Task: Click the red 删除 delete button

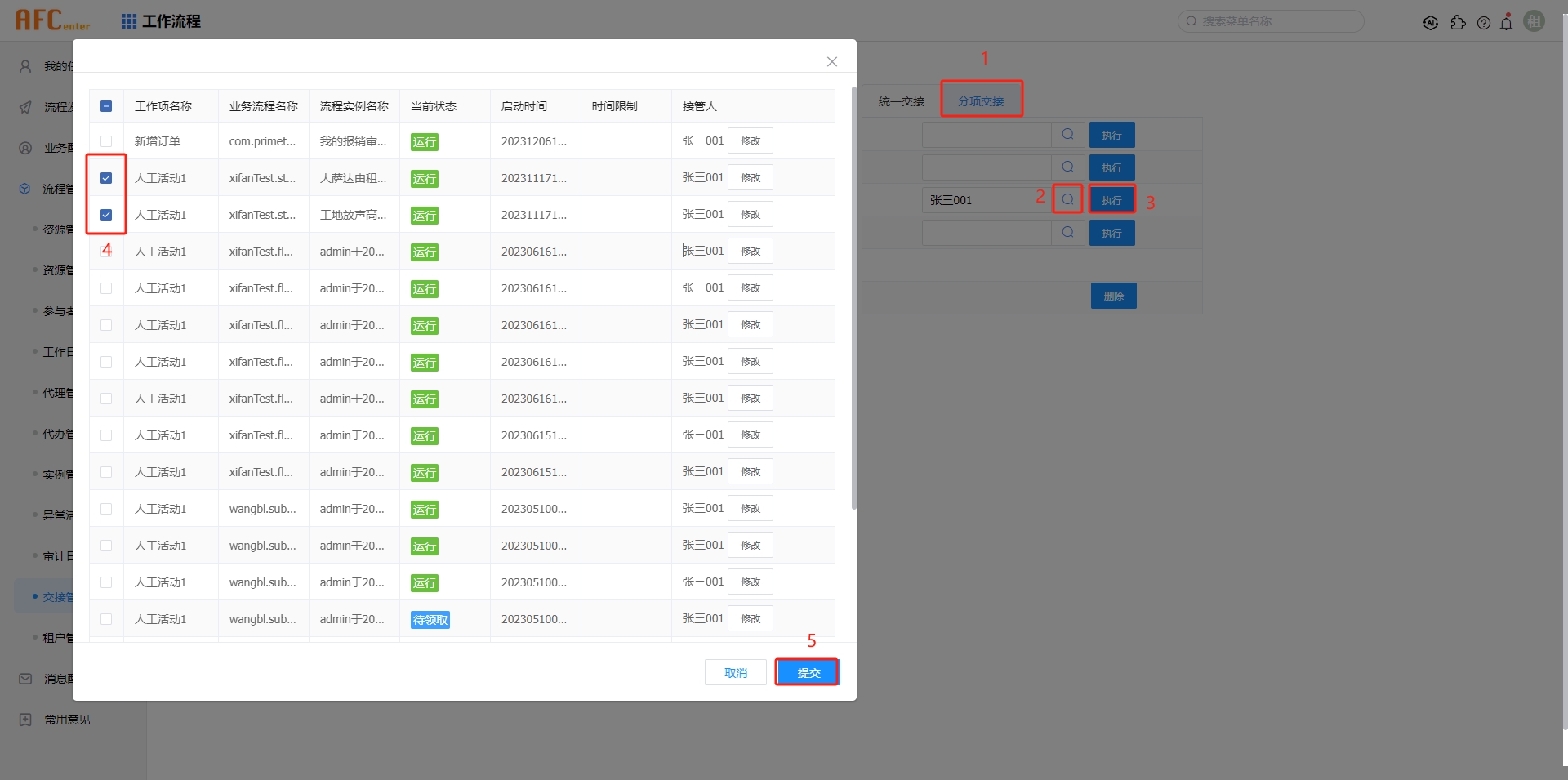Action: coord(1112,296)
